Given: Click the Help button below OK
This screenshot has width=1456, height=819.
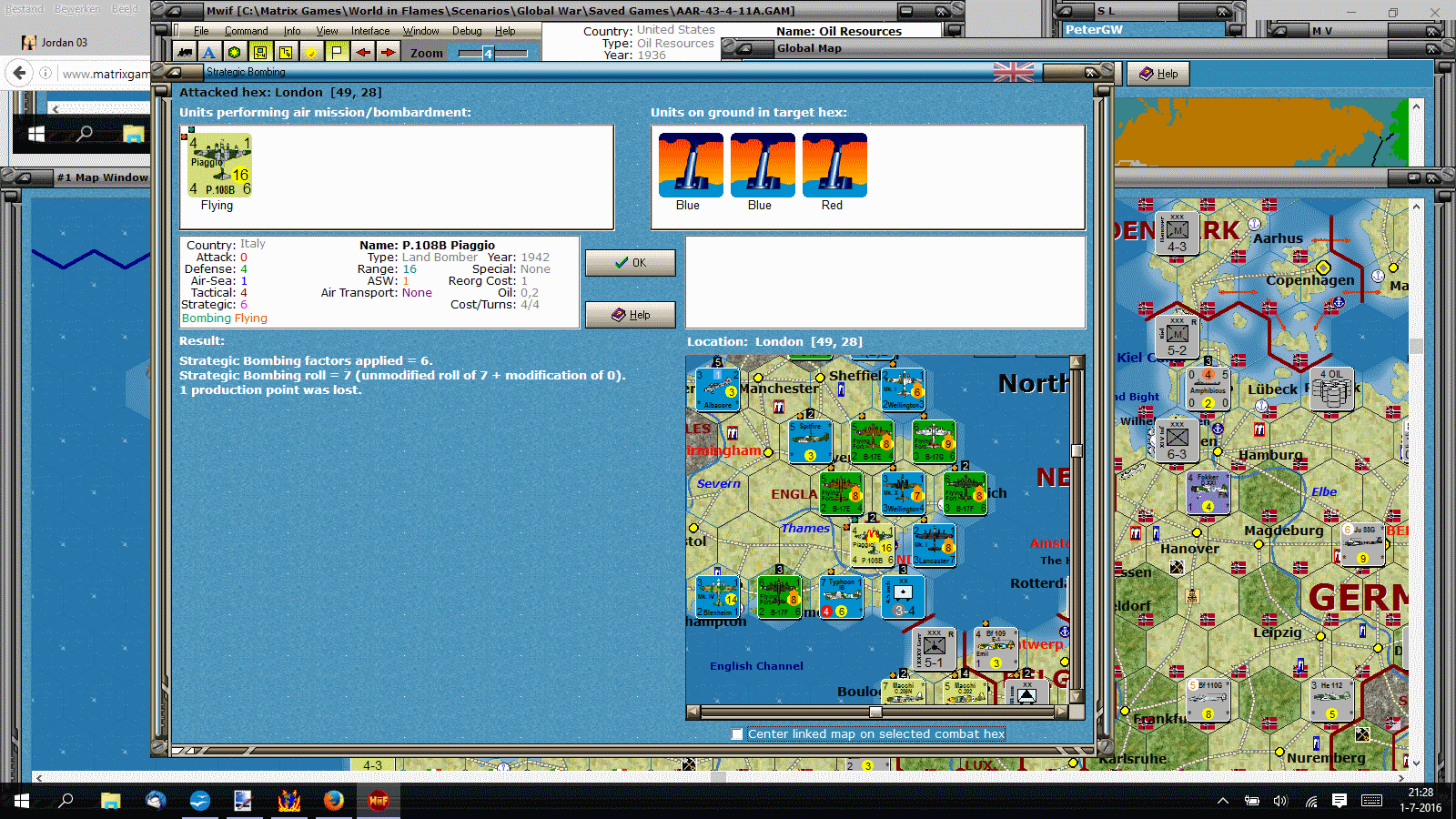Looking at the screenshot, I should coord(630,315).
